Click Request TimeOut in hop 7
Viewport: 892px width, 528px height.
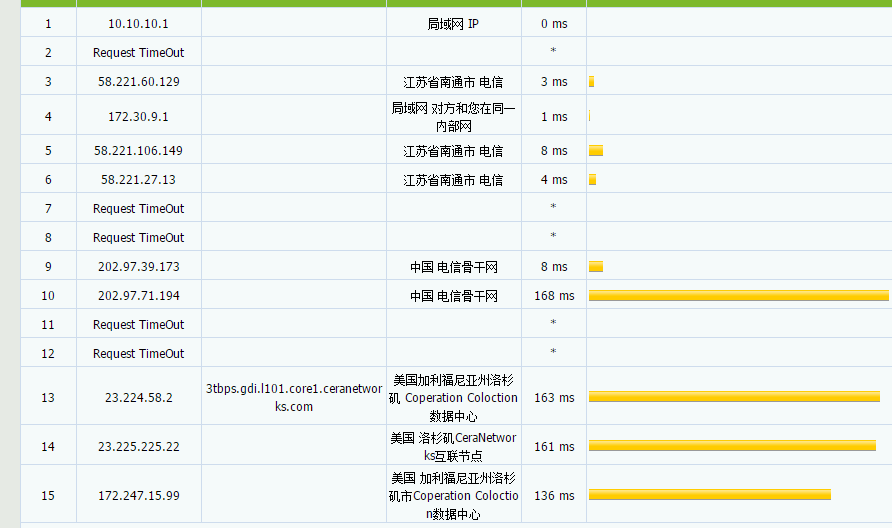coord(138,209)
